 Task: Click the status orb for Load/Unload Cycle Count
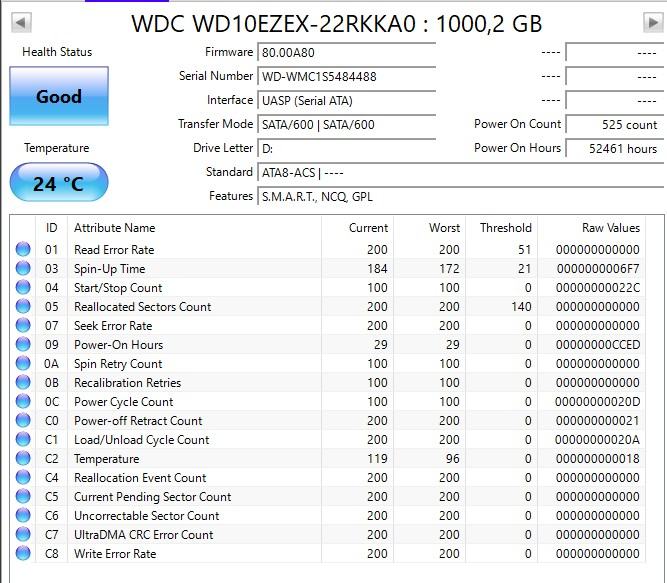click(x=23, y=439)
